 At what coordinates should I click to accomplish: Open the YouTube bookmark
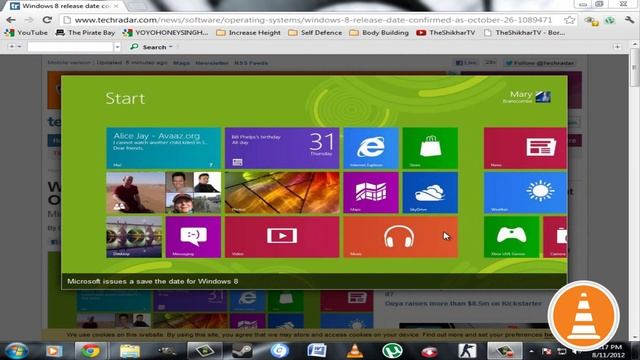26,33
